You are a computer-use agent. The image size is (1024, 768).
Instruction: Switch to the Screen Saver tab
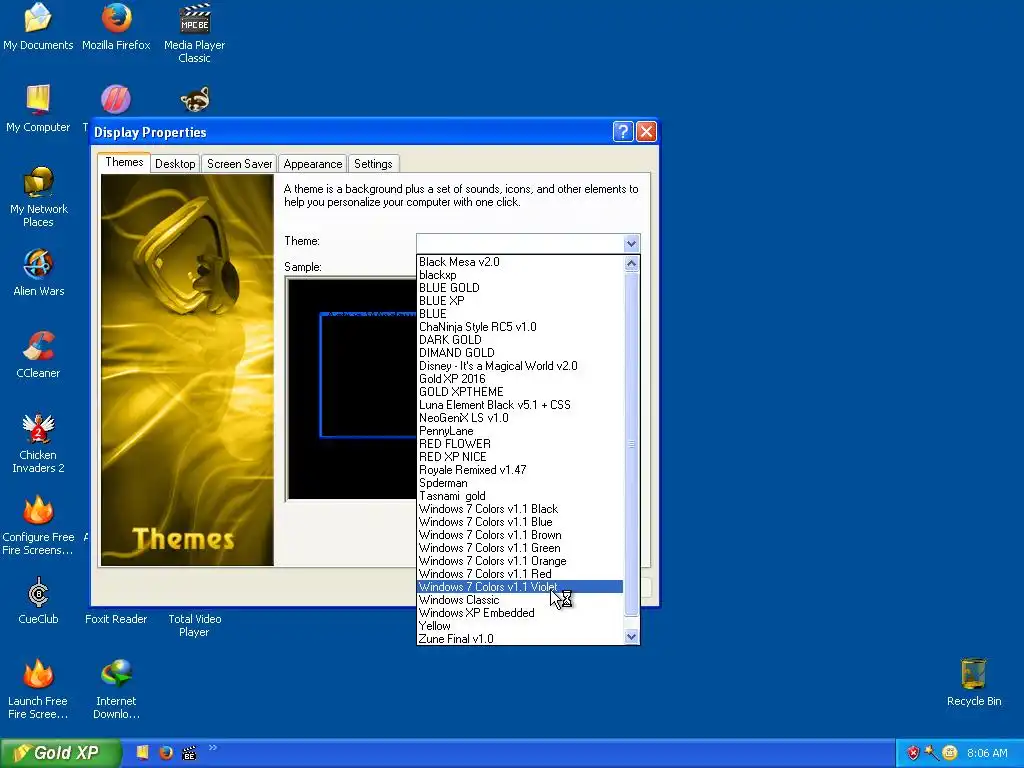pyautogui.click(x=239, y=164)
